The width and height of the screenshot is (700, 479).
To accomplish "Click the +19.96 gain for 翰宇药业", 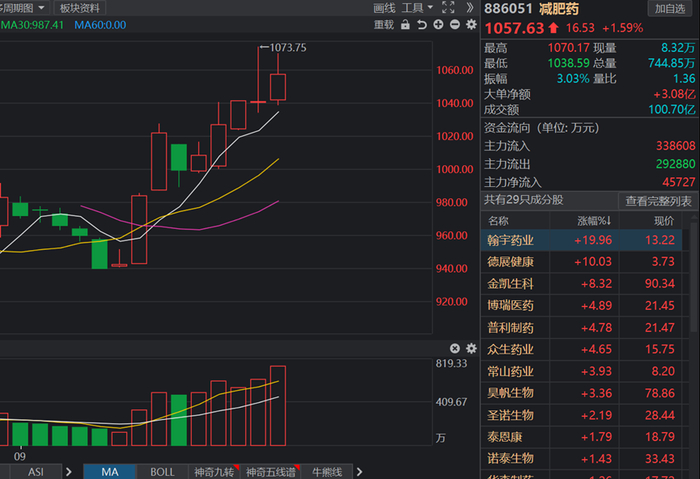I will [593, 240].
